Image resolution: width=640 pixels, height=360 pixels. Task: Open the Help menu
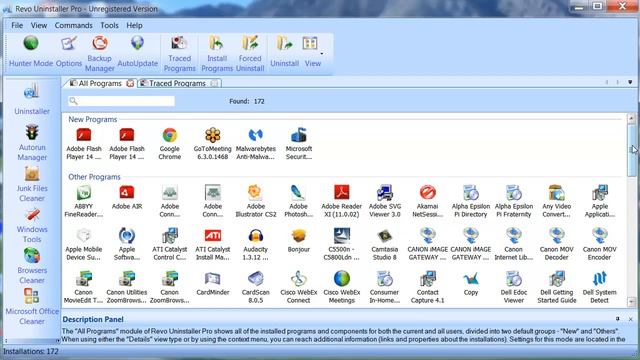click(134, 25)
